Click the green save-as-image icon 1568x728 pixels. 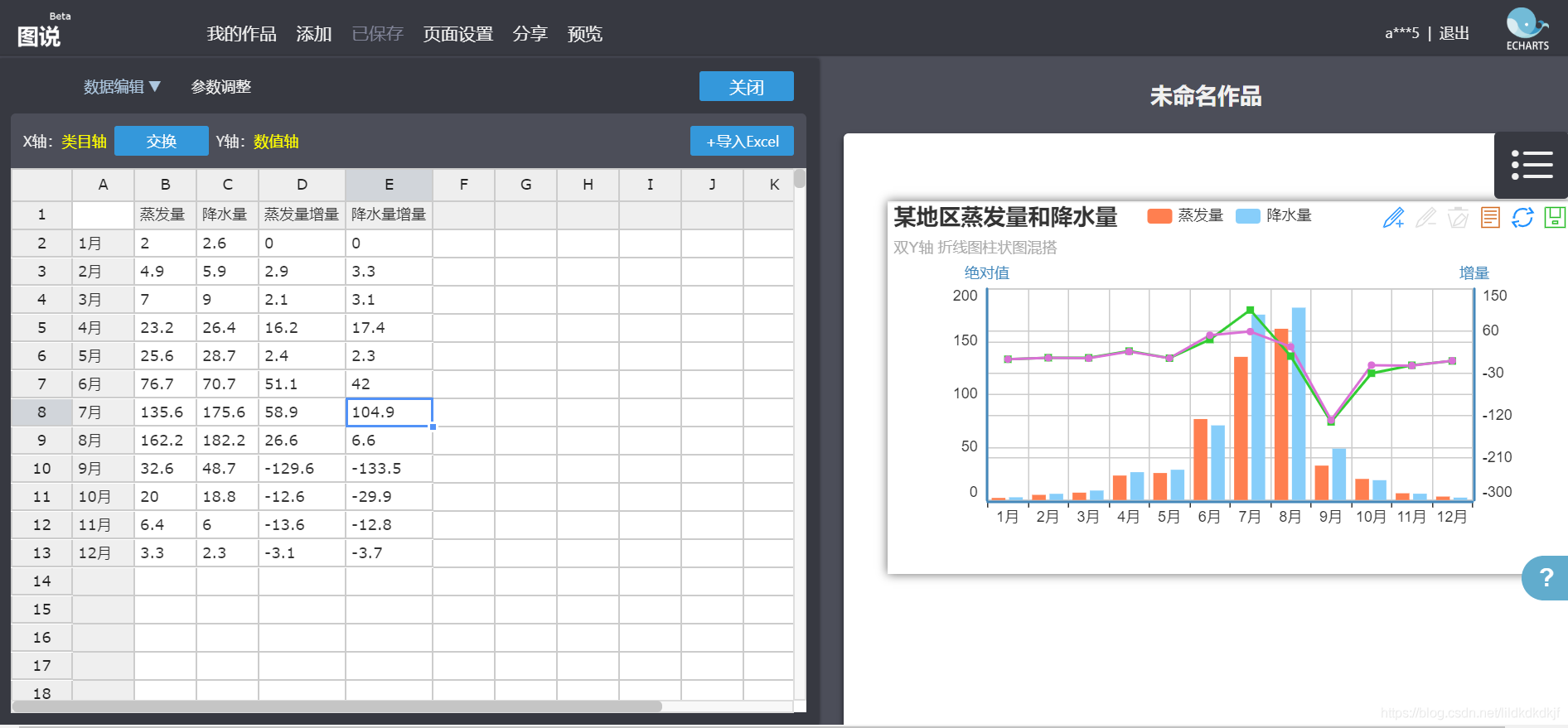(1555, 218)
